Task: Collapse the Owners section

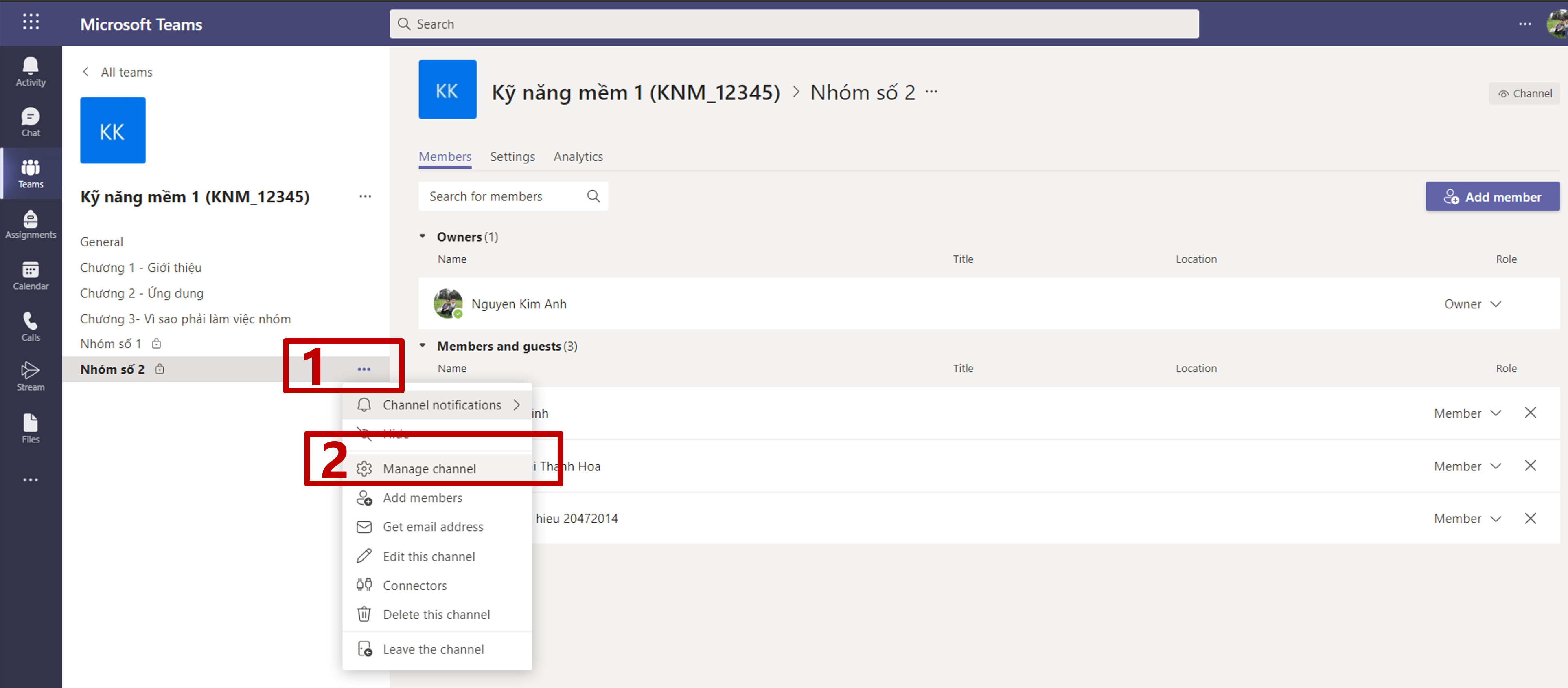Action: tap(423, 236)
